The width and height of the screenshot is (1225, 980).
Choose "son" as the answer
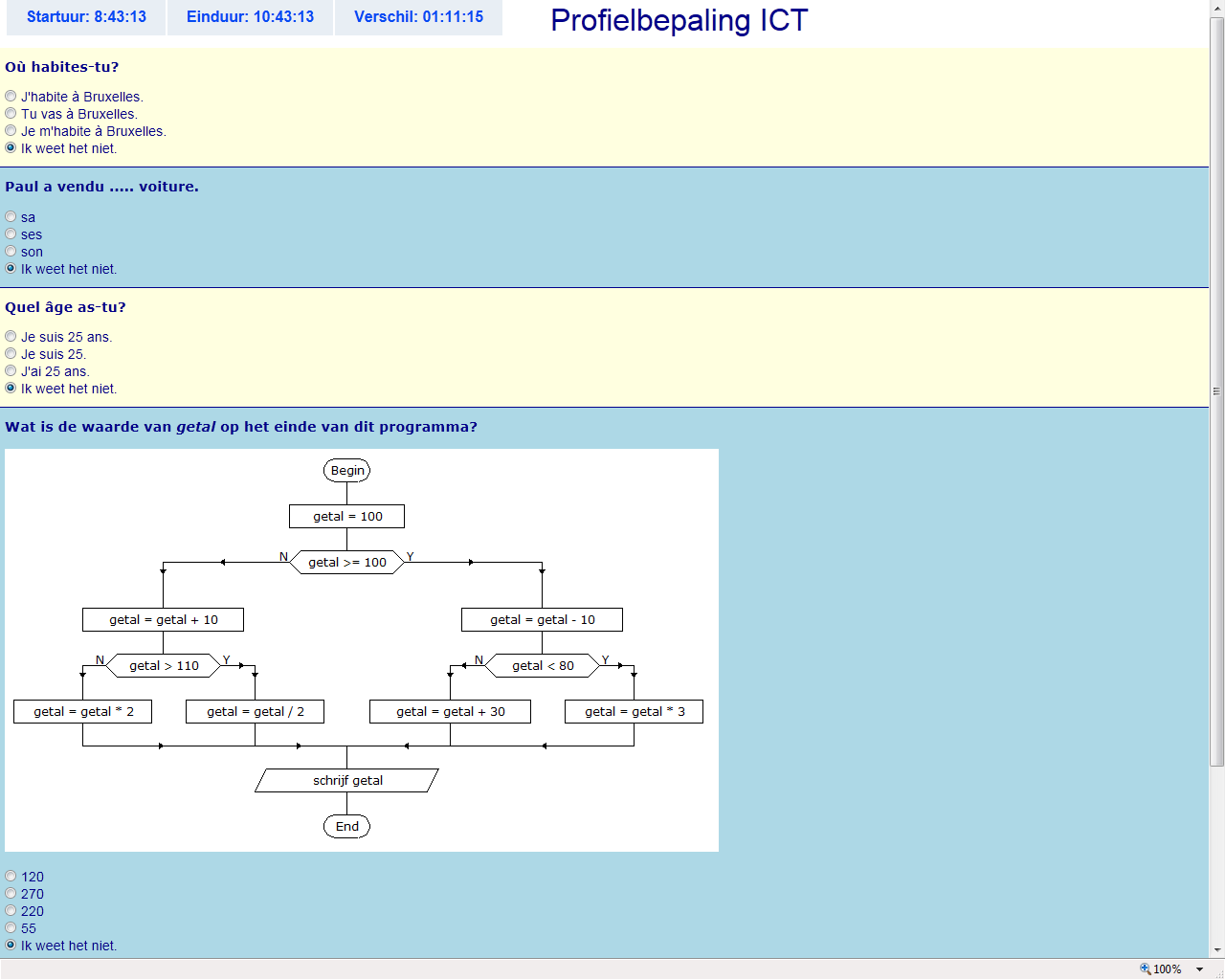click(11, 252)
